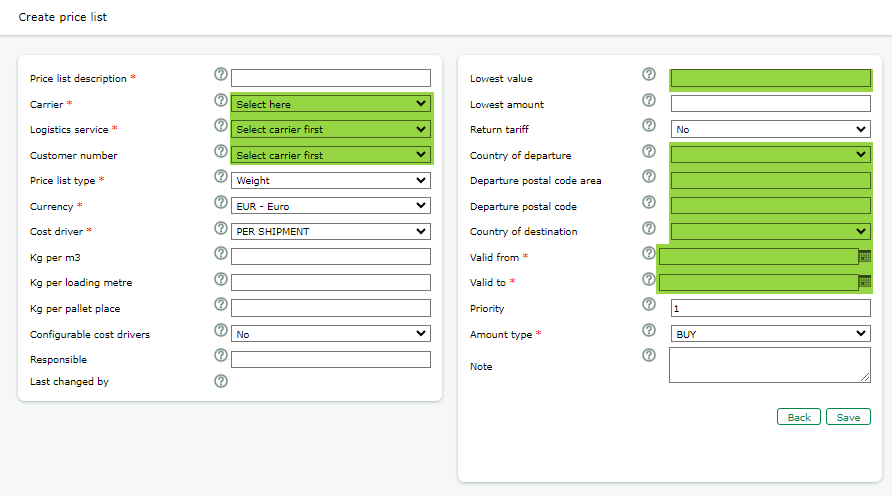Open the Valid to calendar picker icon
Viewport: 892px width, 496px height.
pos(864,282)
